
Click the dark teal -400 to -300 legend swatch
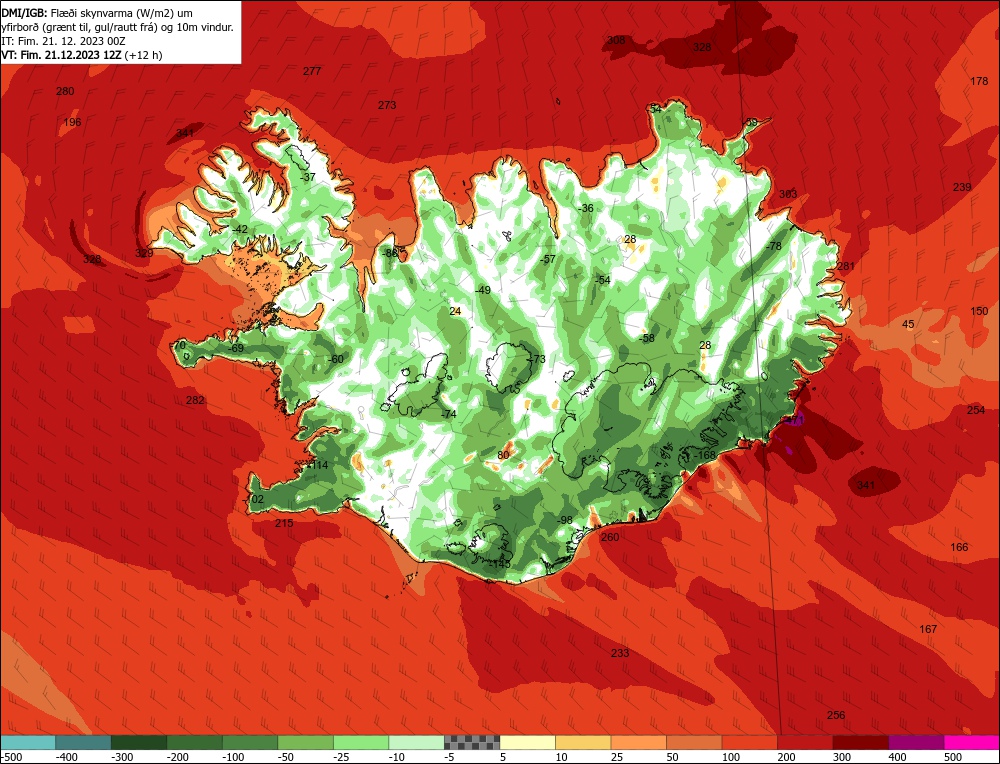83,742
